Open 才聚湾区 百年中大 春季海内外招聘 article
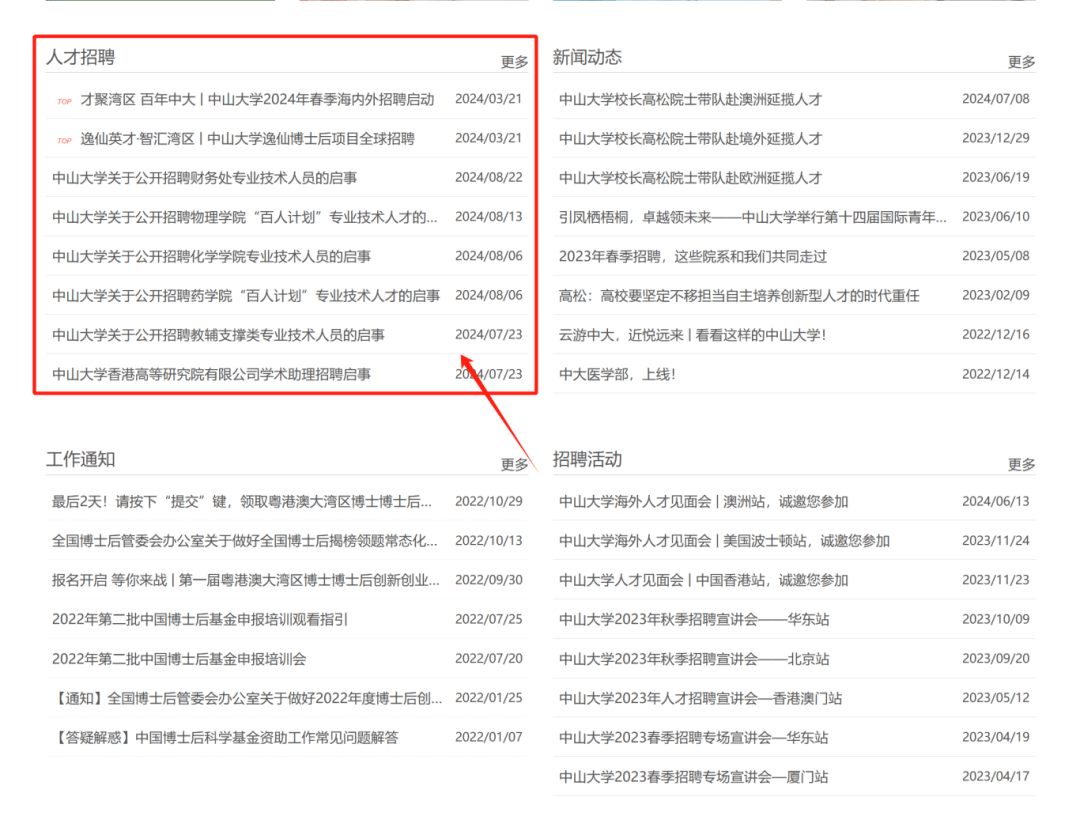Image resolution: width=1080 pixels, height=816 pixels. tap(258, 99)
